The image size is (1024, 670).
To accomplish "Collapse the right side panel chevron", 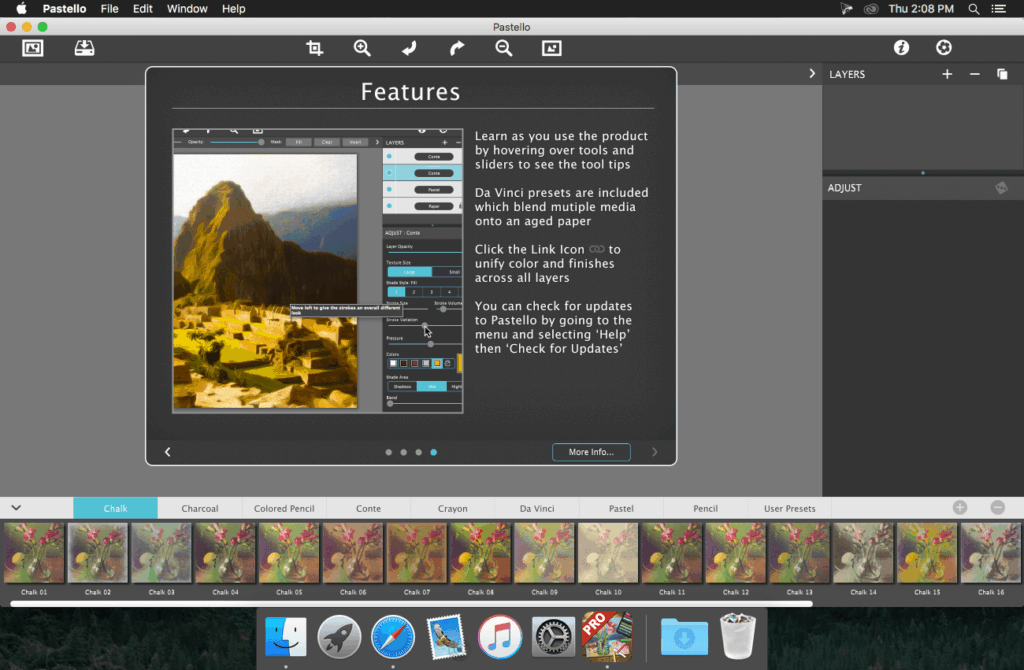I will [812, 74].
